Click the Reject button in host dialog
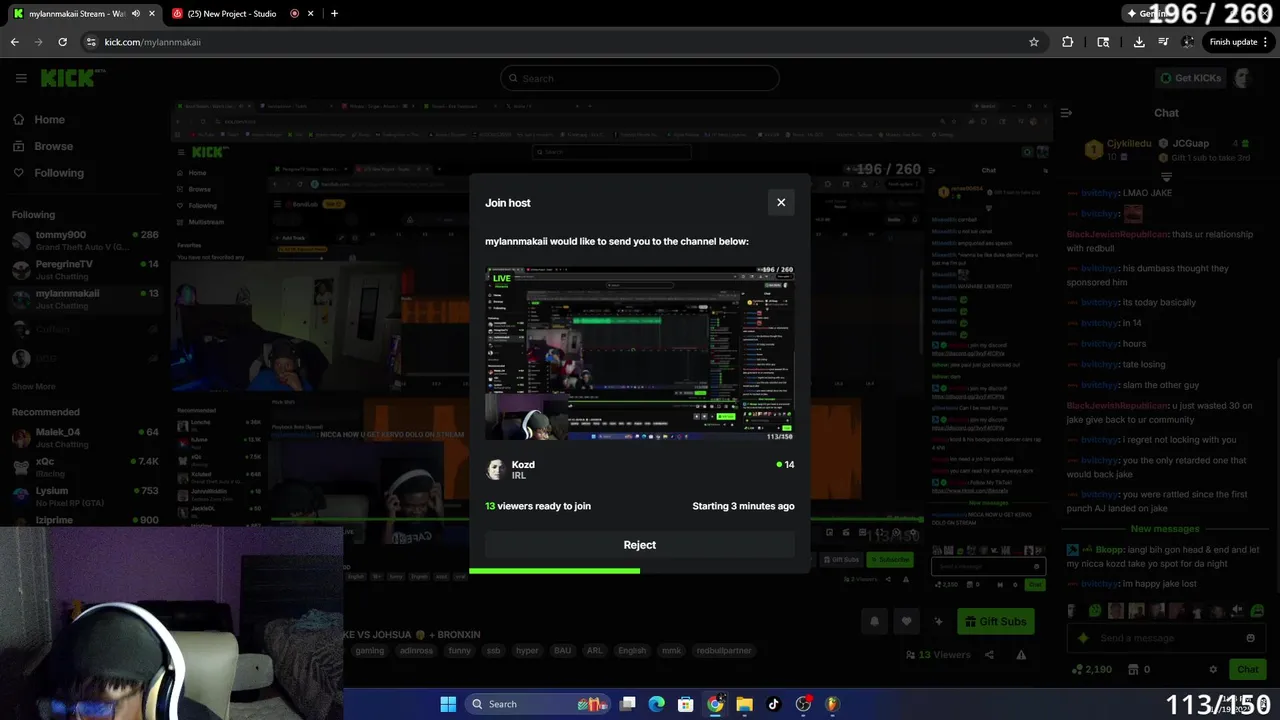The width and height of the screenshot is (1280, 720). 640,545
